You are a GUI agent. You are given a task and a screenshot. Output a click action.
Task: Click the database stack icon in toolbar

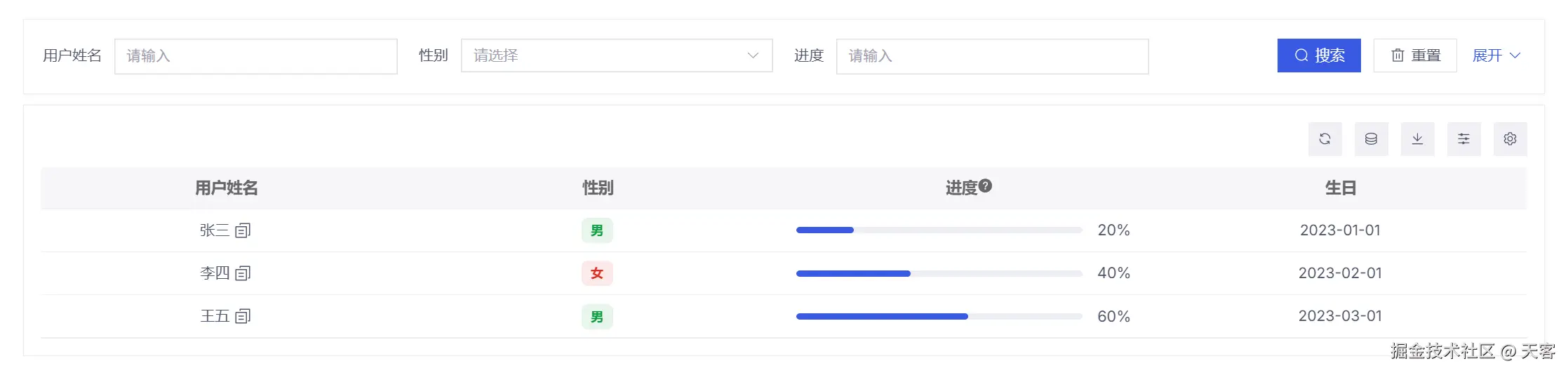coord(1371,139)
